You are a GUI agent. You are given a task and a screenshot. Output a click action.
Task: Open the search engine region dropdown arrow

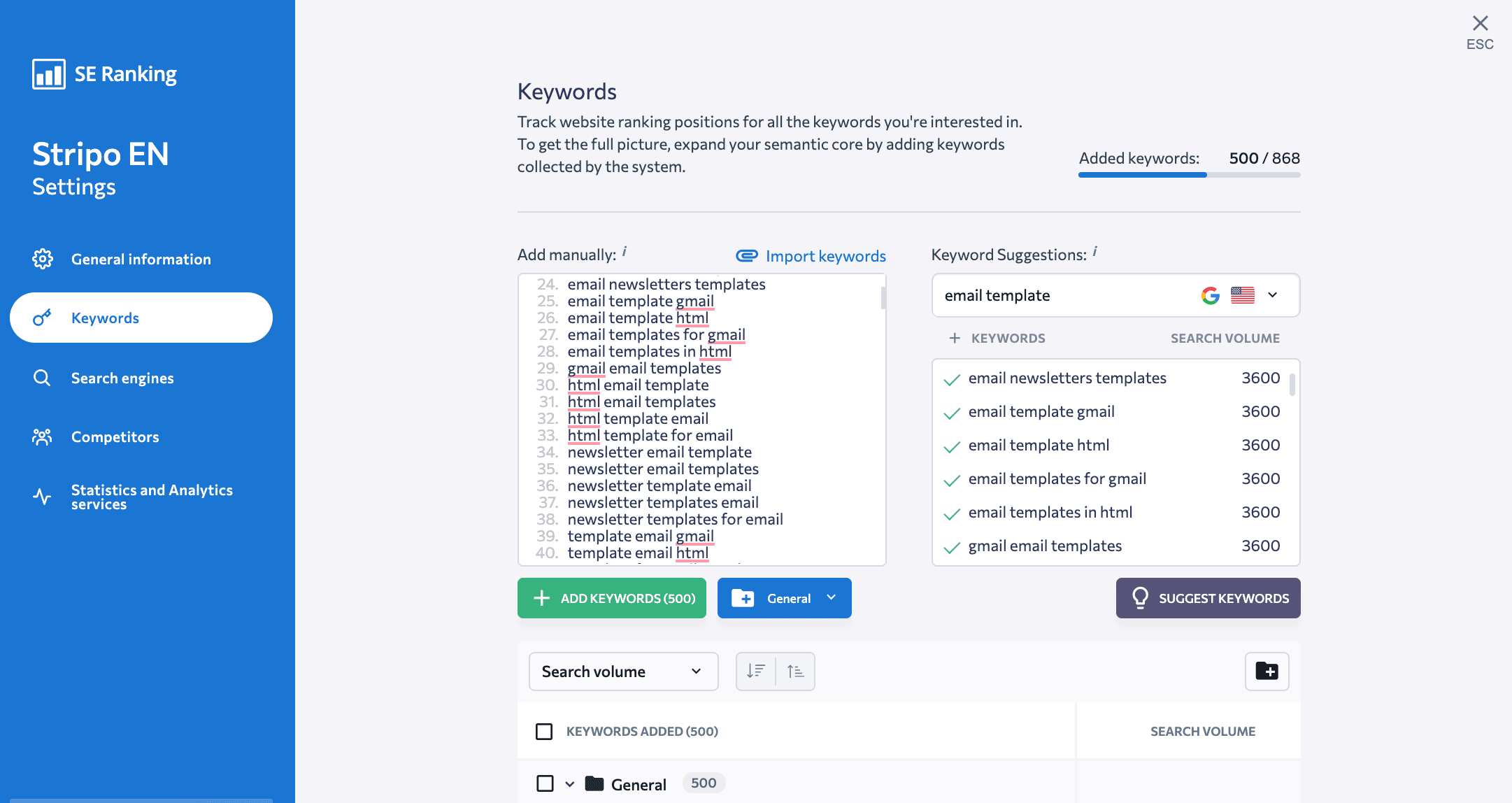tap(1273, 295)
